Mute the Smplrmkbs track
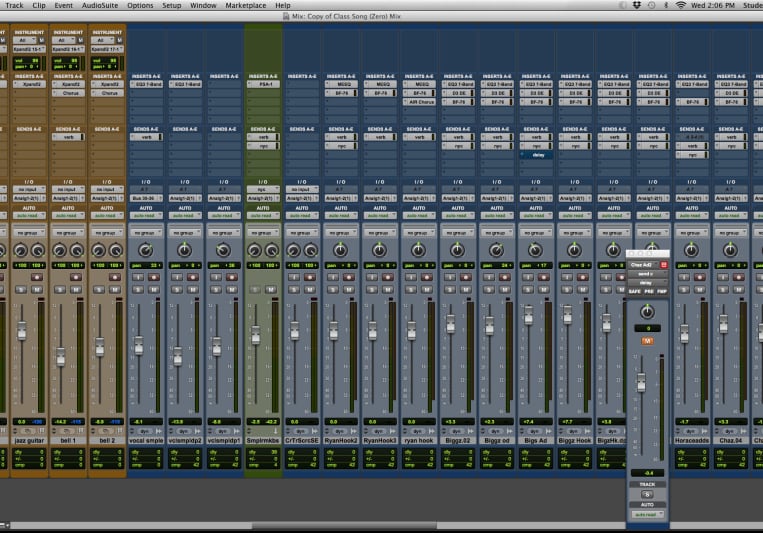Screen dimensions: 763x533 pyautogui.click(x=271, y=290)
